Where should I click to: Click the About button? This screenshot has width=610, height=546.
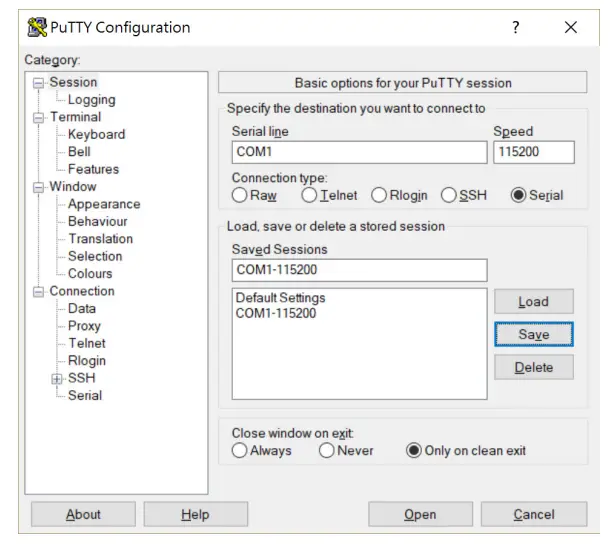click(83, 514)
